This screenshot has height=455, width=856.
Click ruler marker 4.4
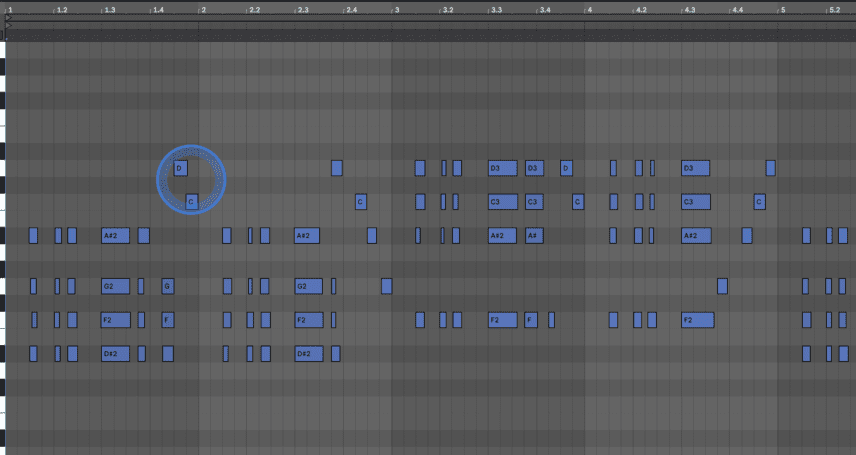(x=738, y=10)
